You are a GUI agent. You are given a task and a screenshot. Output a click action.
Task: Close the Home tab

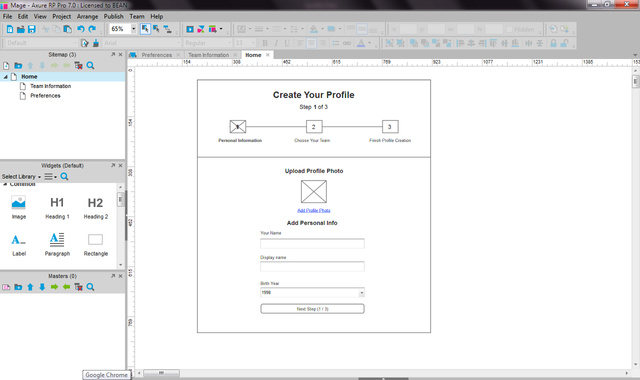click(268, 55)
